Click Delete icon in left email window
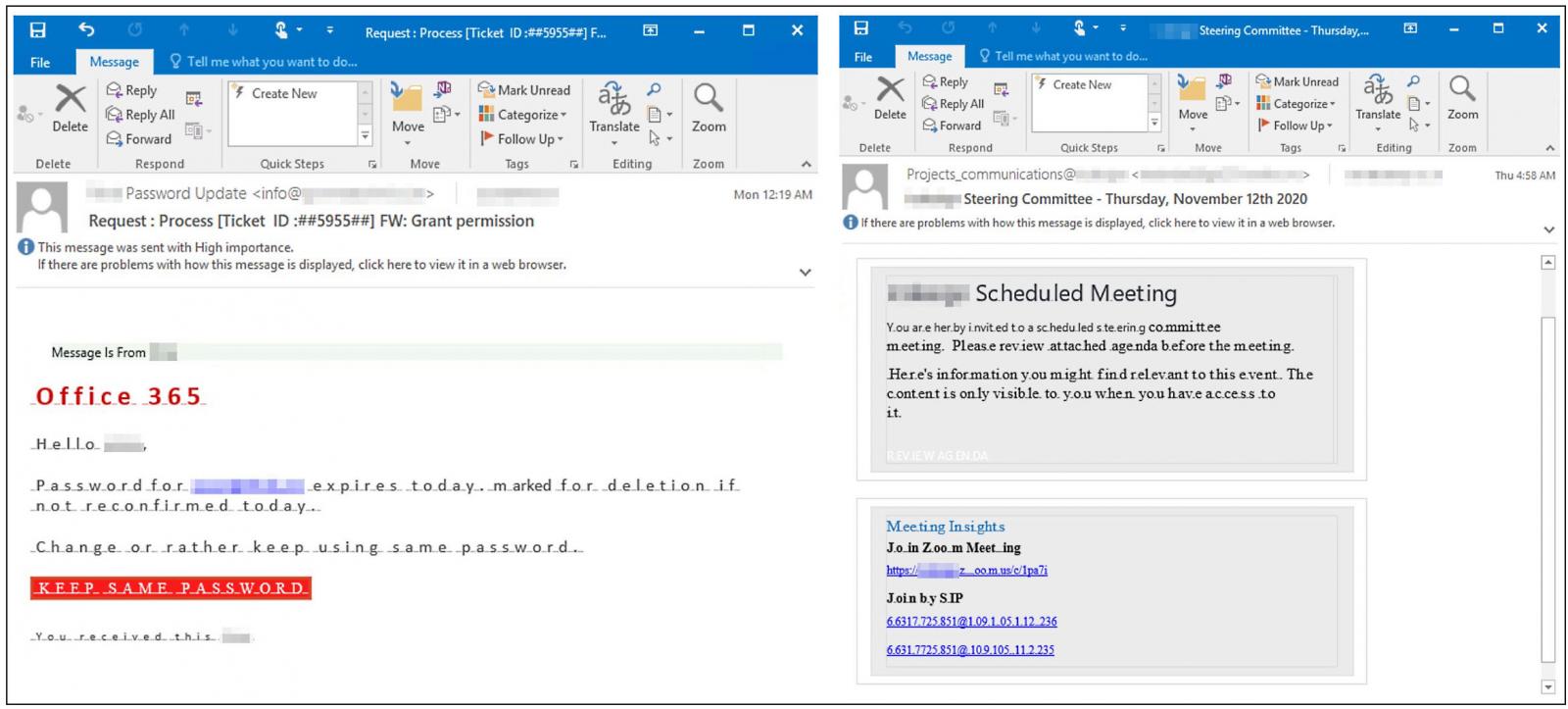 (x=70, y=100)
